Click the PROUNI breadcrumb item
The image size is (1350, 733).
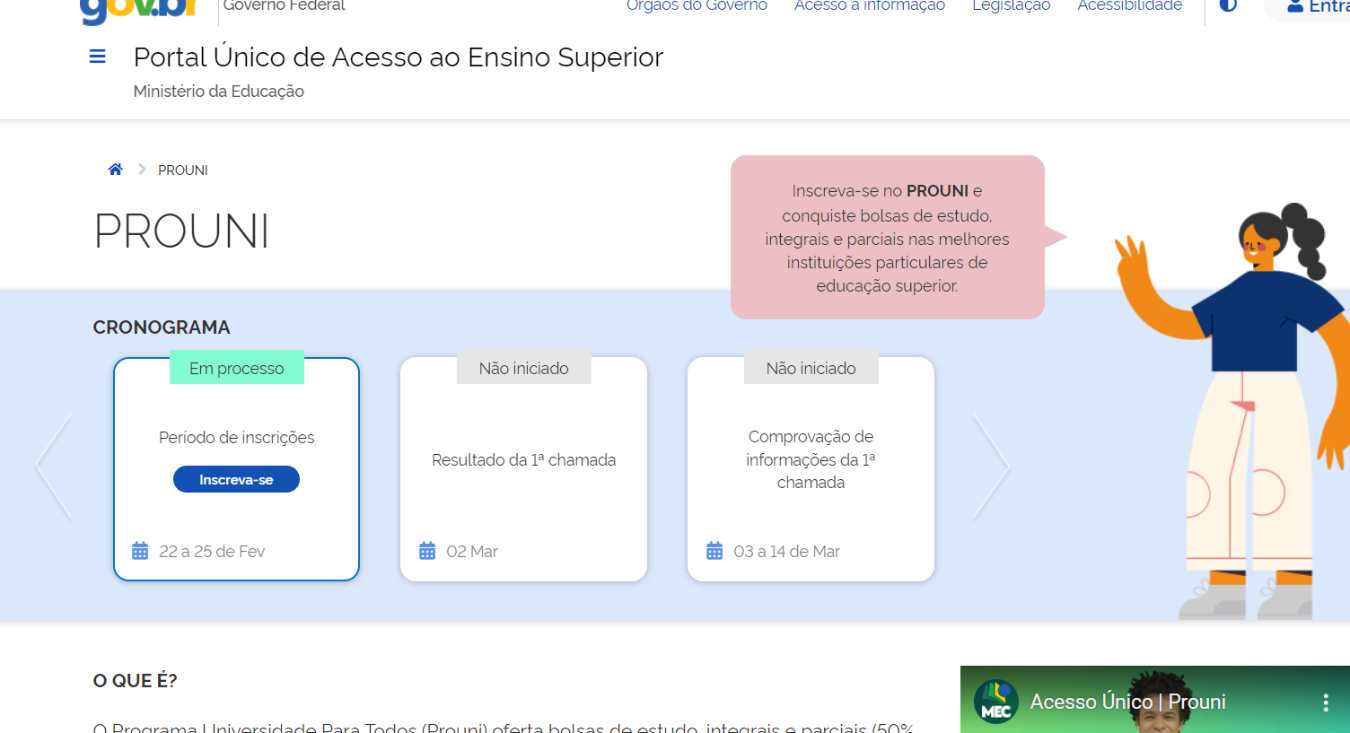click(183, 170)
